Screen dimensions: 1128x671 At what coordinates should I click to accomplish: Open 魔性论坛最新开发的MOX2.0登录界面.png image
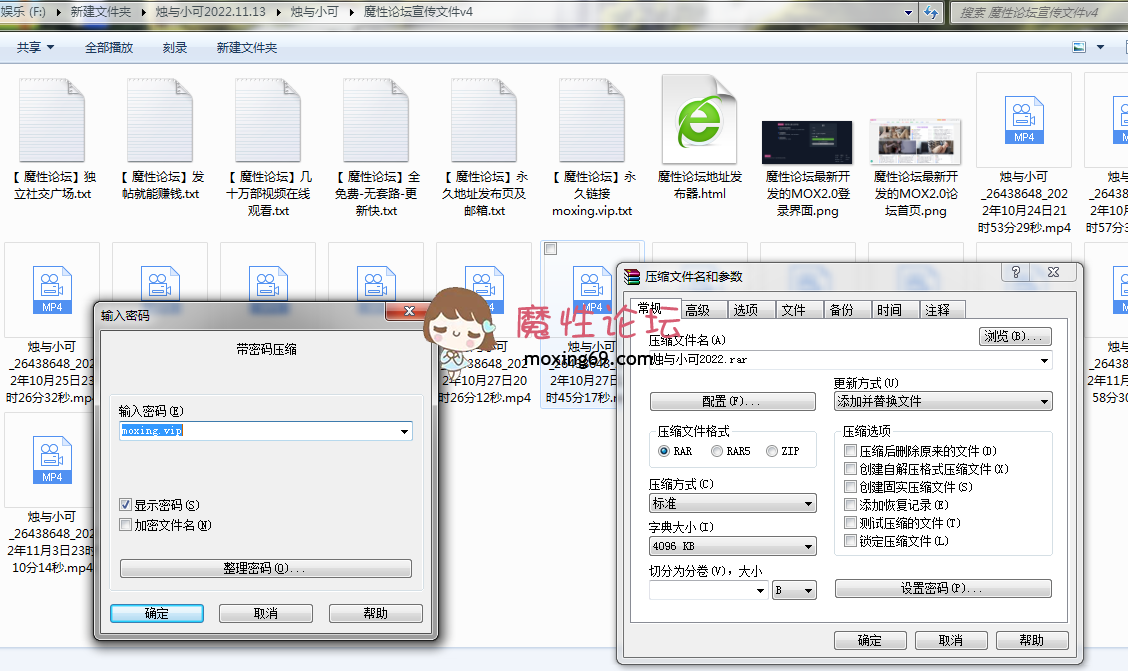pyautogui.click(x=807, y=140)
